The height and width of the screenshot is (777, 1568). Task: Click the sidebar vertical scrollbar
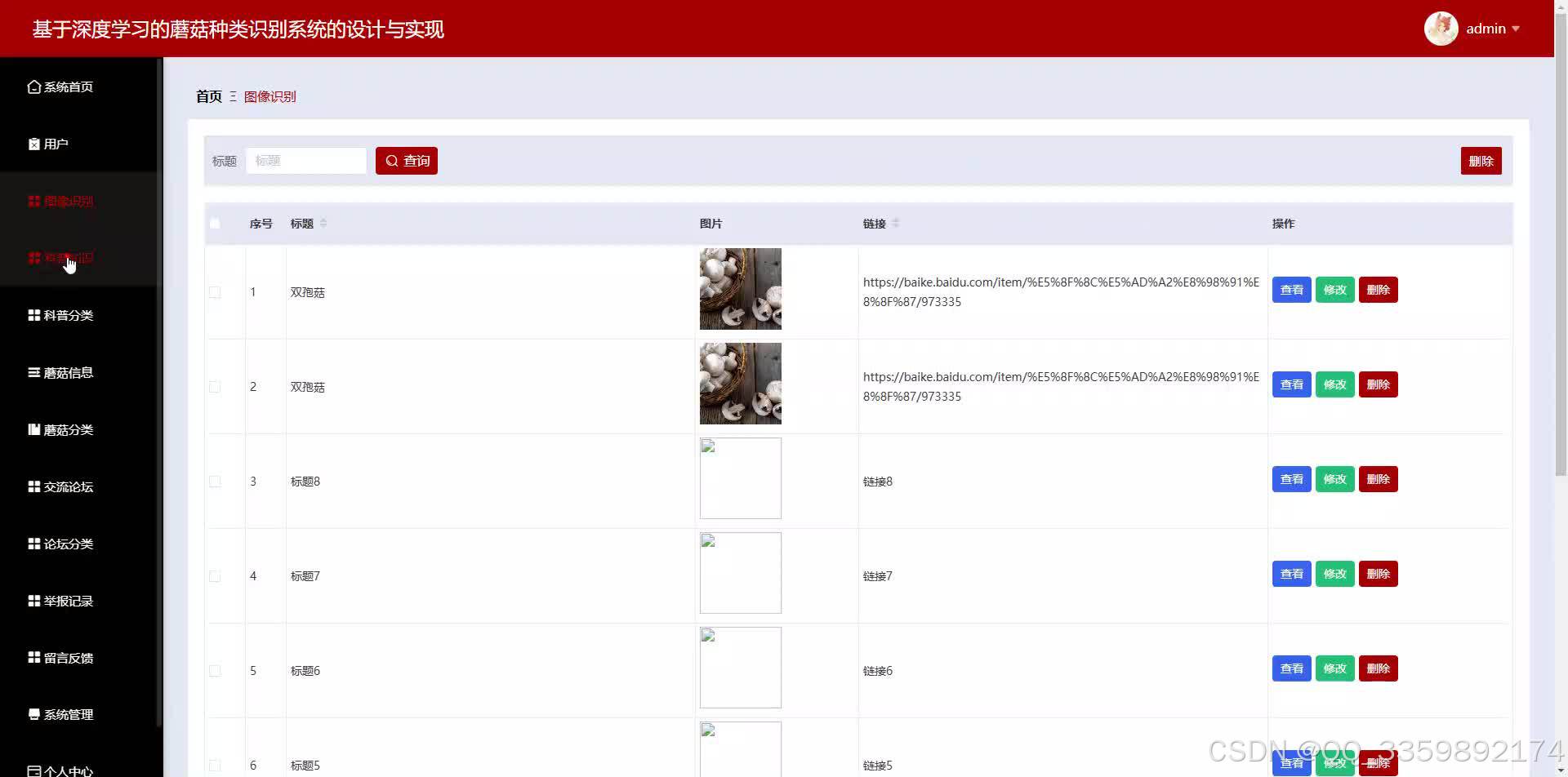159,392
